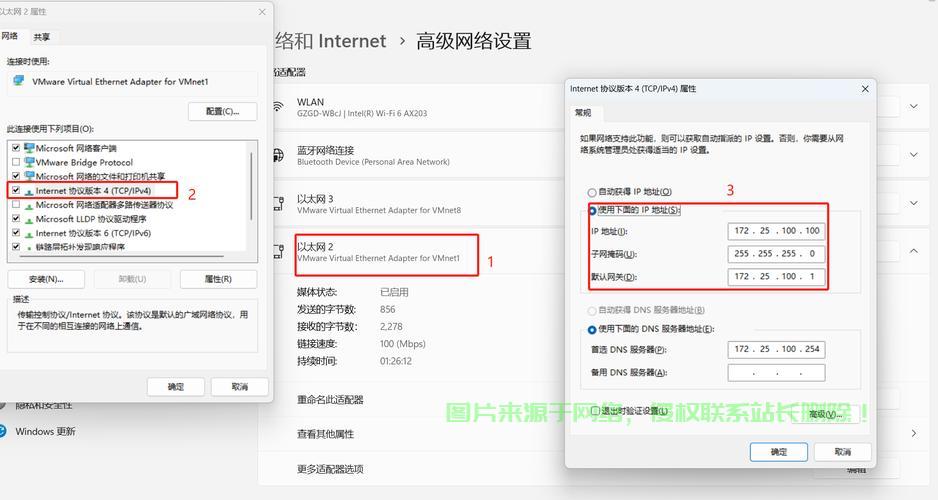
Task: Select the 自动获得 IP 地址 radio button
Action: click(x=592, y=192)
